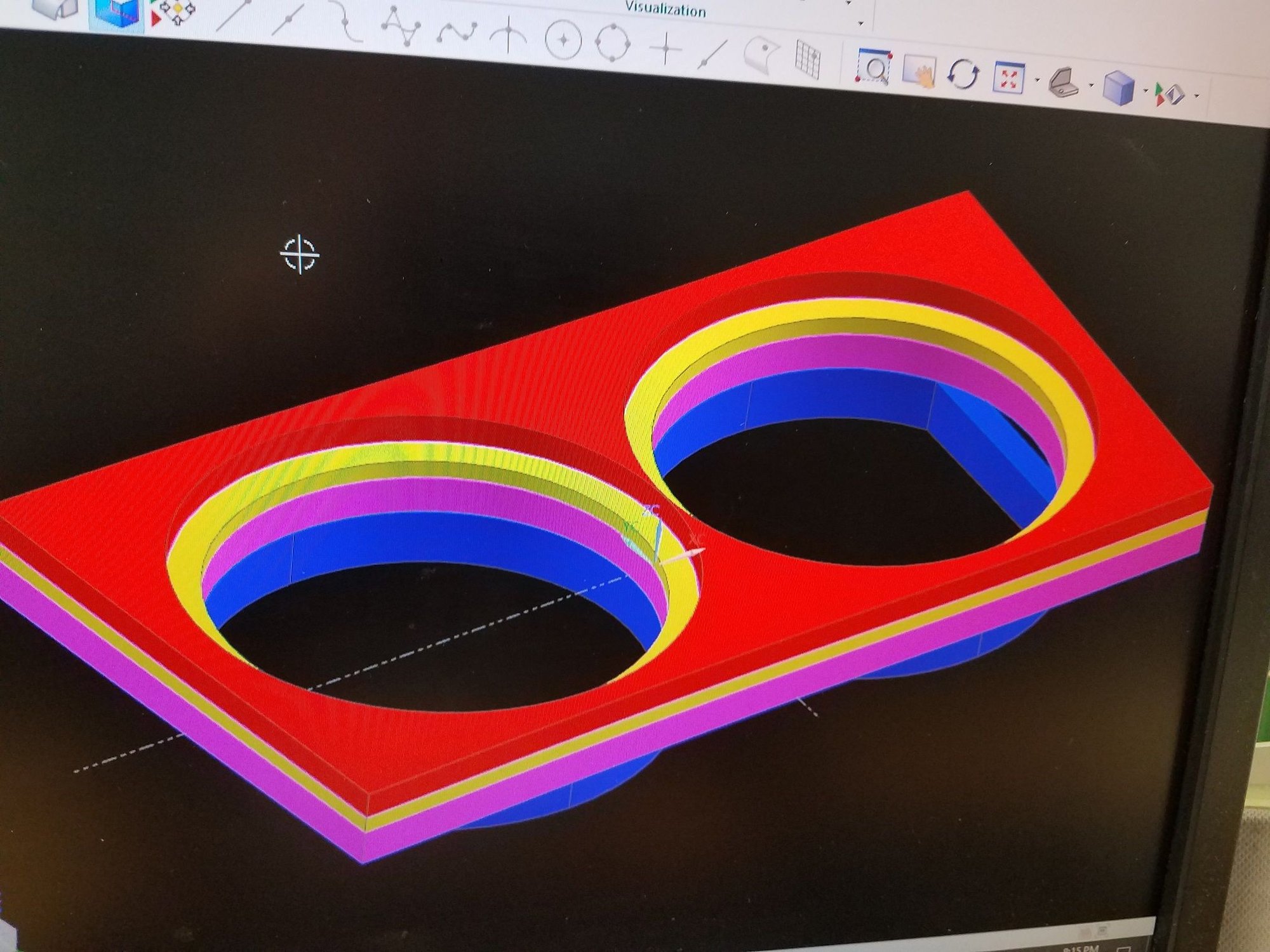
Task: Expand dropdown arrow next to Fit icon
Action: pyautogui.click(x=1037, y=81)
